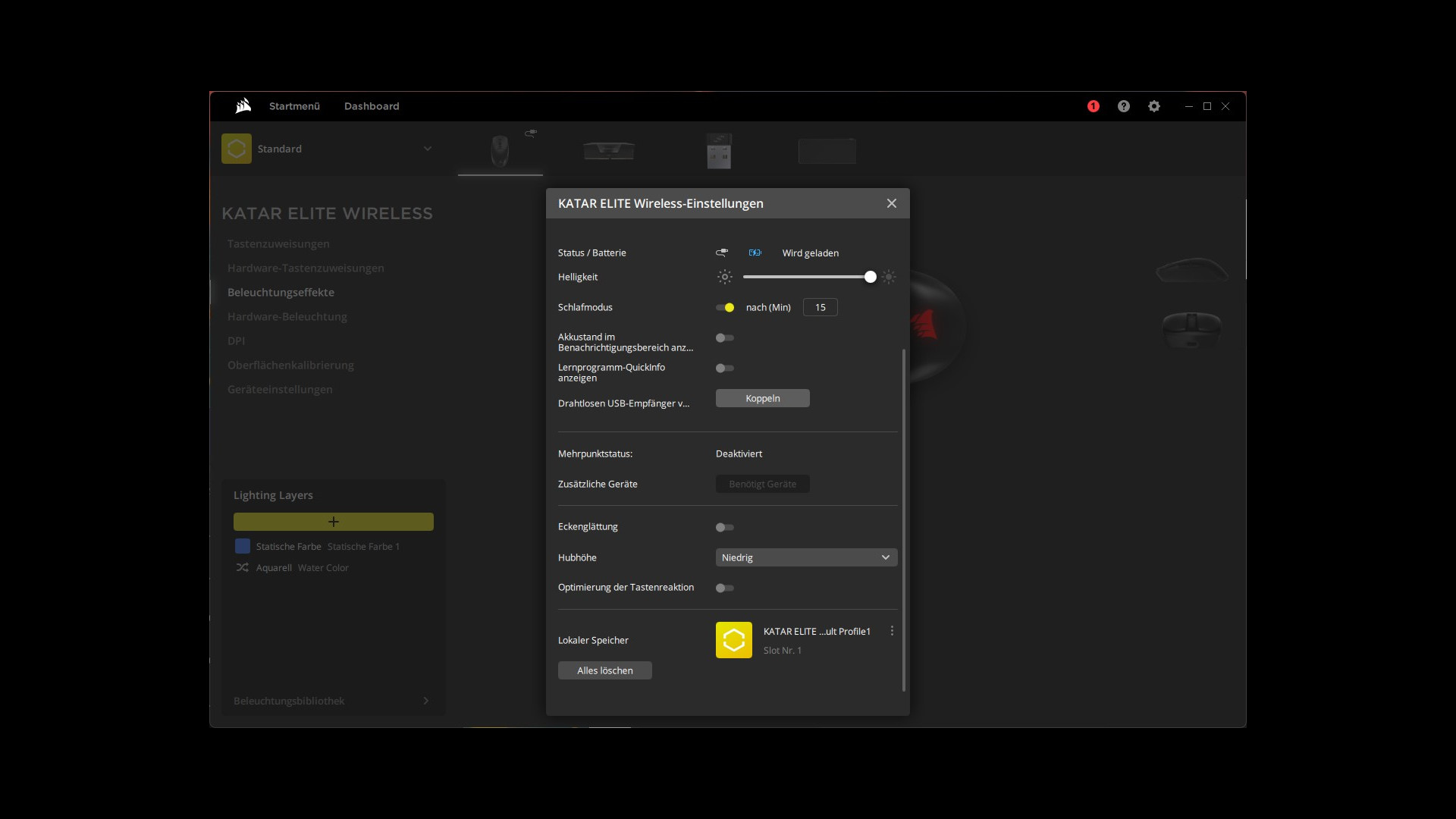Select the mouse device icon in the device bar
This screenshot has width=1456, height=819.
(500, 150)
